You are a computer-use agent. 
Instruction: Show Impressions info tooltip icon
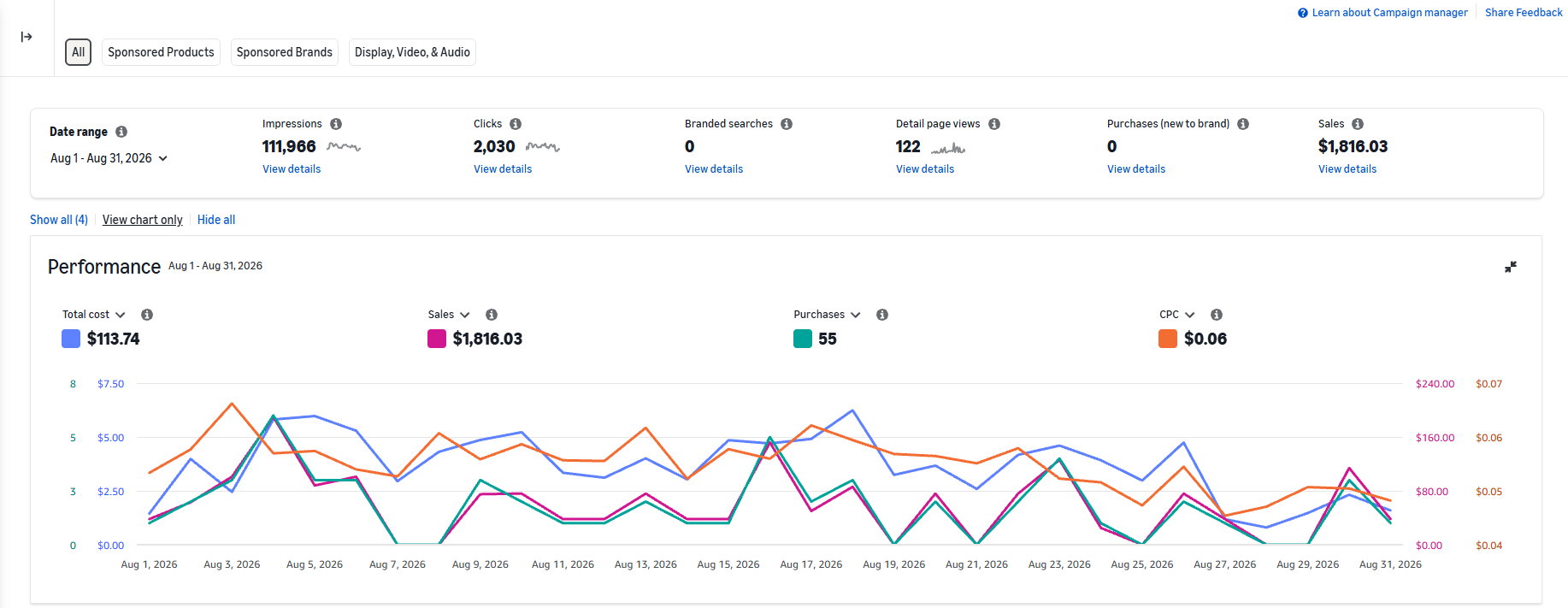click(x=336, y=124)
